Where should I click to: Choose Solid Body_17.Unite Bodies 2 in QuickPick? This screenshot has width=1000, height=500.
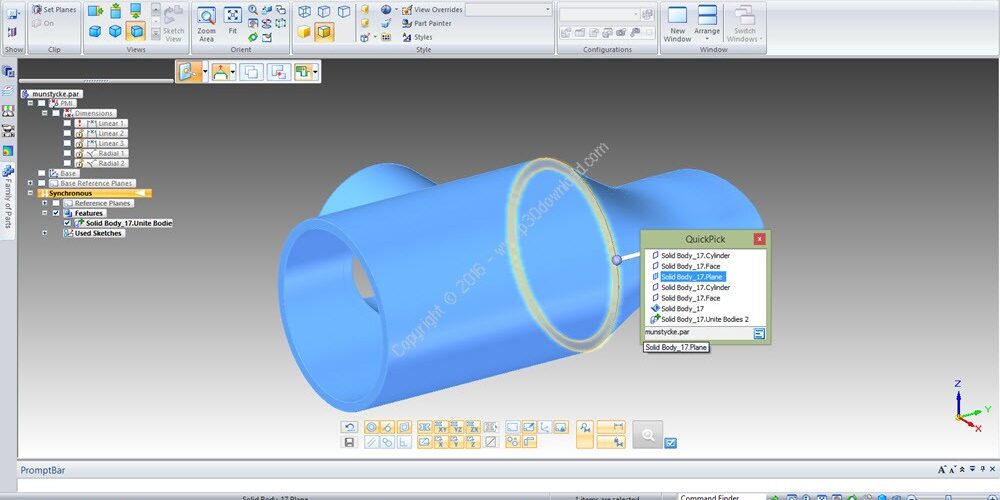tap(699, 319)
